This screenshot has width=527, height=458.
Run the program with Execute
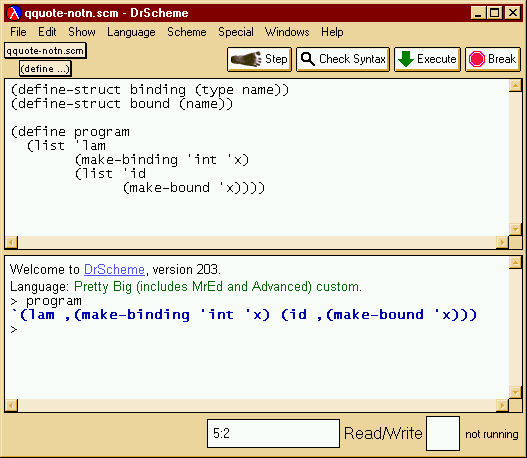[427, 59]
